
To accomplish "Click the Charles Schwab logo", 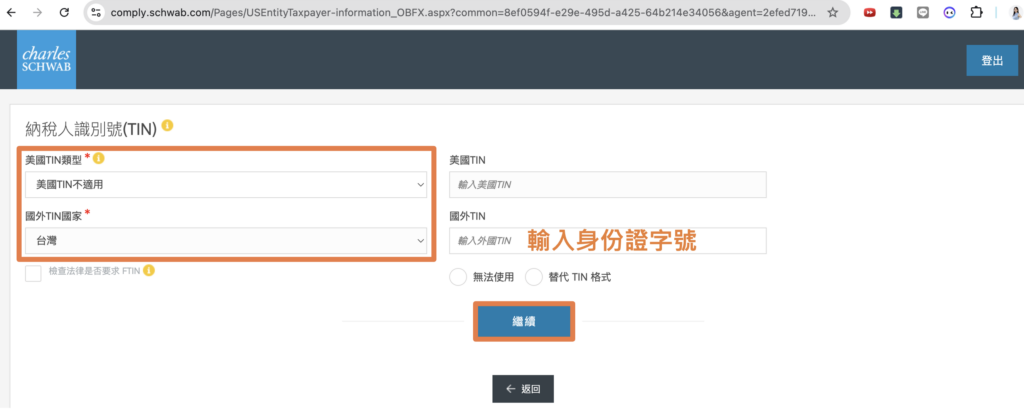I will (46, 59).
